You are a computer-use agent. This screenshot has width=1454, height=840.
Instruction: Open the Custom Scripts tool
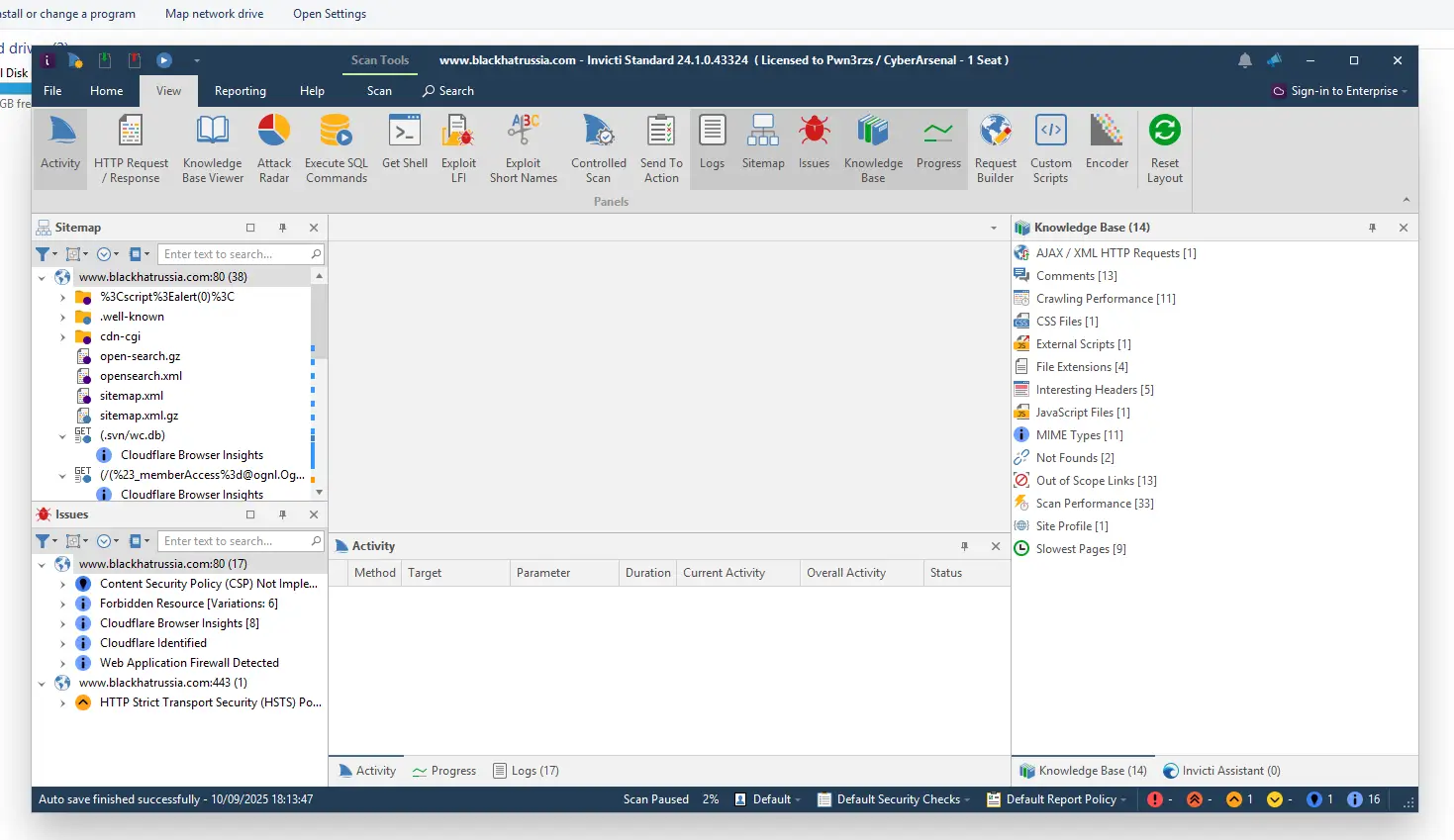(x=1050, y=148)
